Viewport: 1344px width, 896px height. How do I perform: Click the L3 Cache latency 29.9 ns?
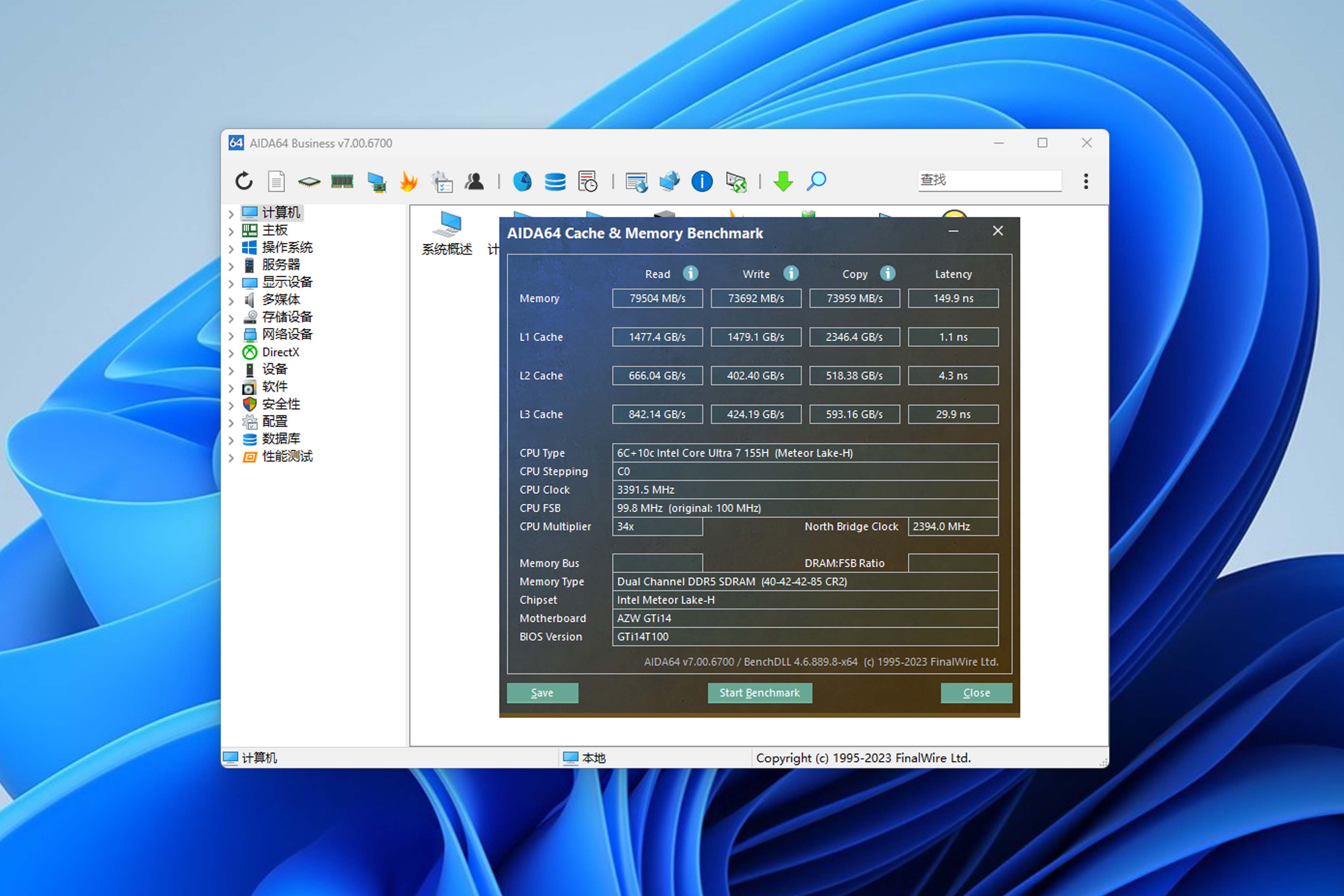pyautogui.click(x=953, y=414)
